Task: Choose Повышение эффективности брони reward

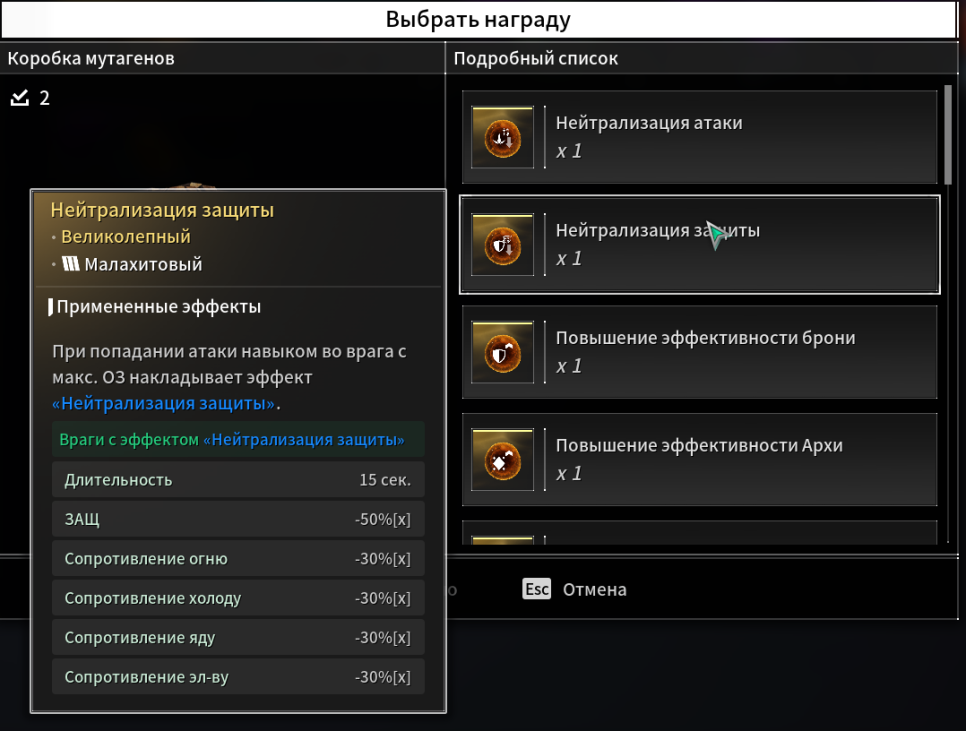Action: pos(699,353)
